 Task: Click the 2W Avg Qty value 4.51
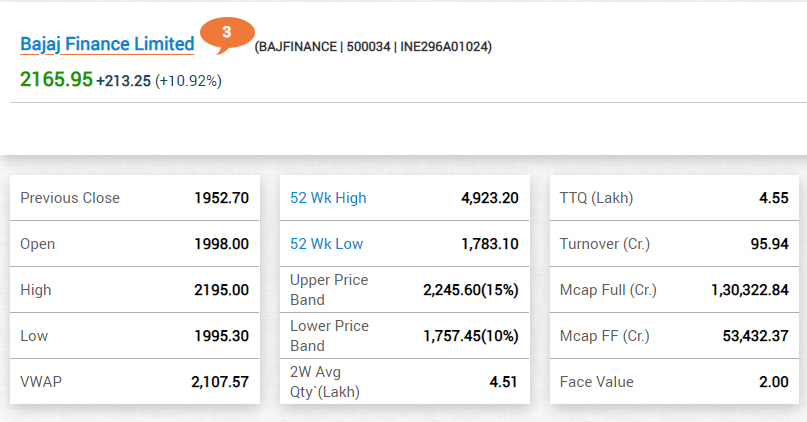(x=503, y=382)
